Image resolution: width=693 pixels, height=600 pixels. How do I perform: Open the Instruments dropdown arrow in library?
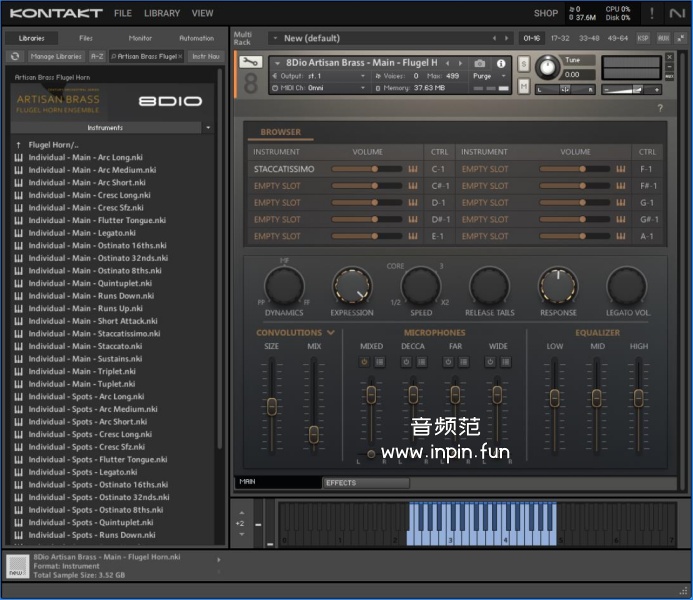(x=207, y=128)
